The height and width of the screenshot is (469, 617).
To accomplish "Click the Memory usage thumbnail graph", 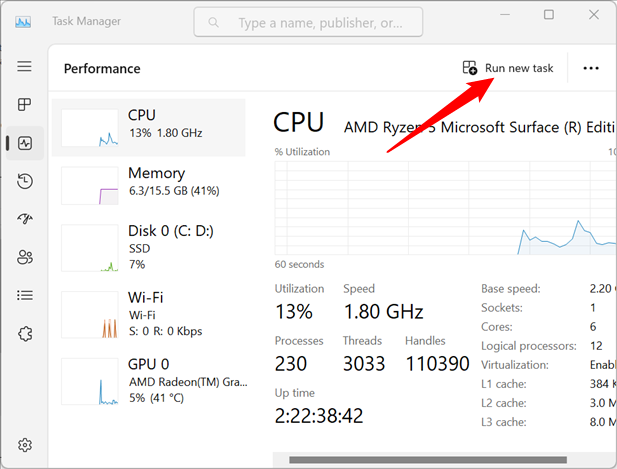I will point(90,185).
